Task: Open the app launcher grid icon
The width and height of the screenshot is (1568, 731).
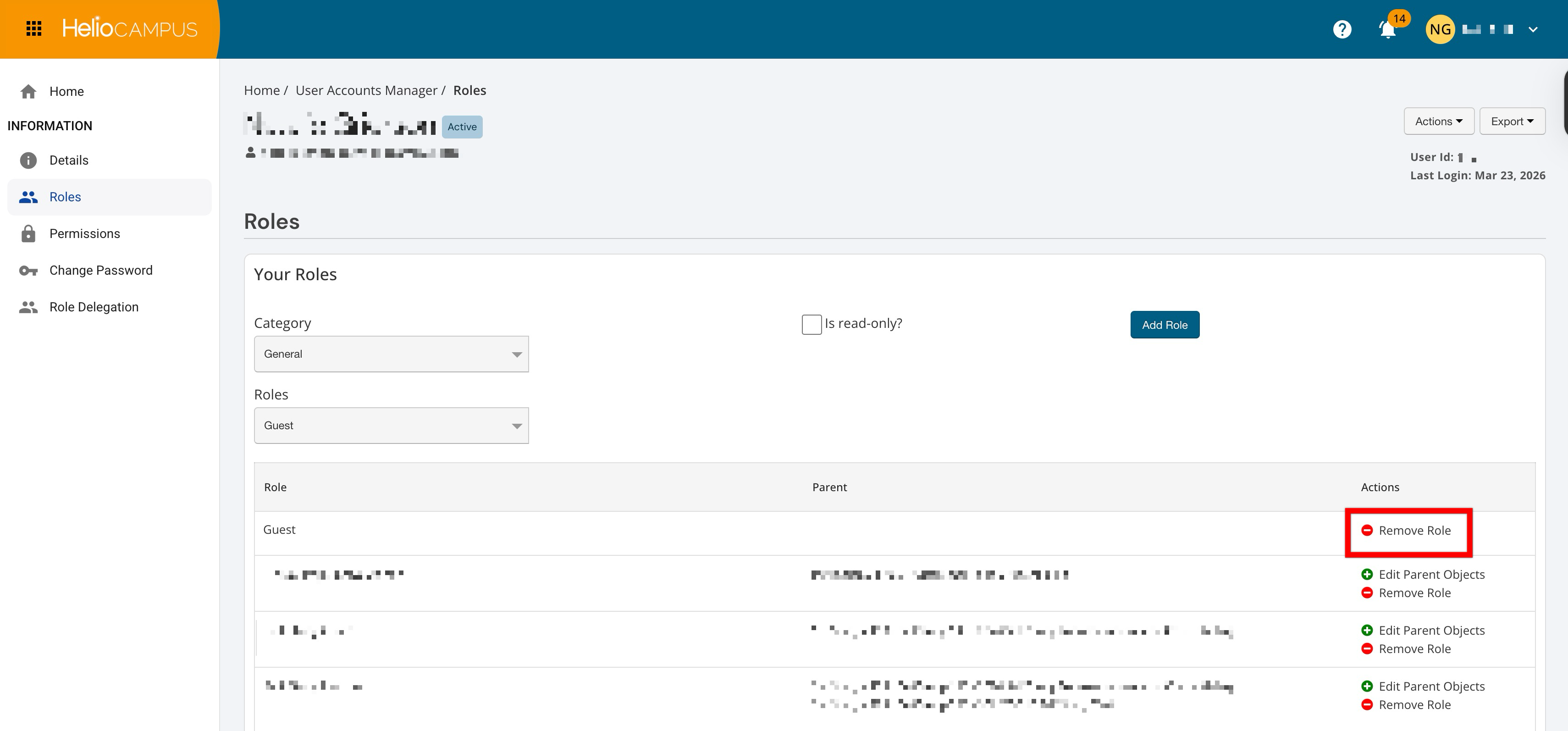Action: [34, 28]
